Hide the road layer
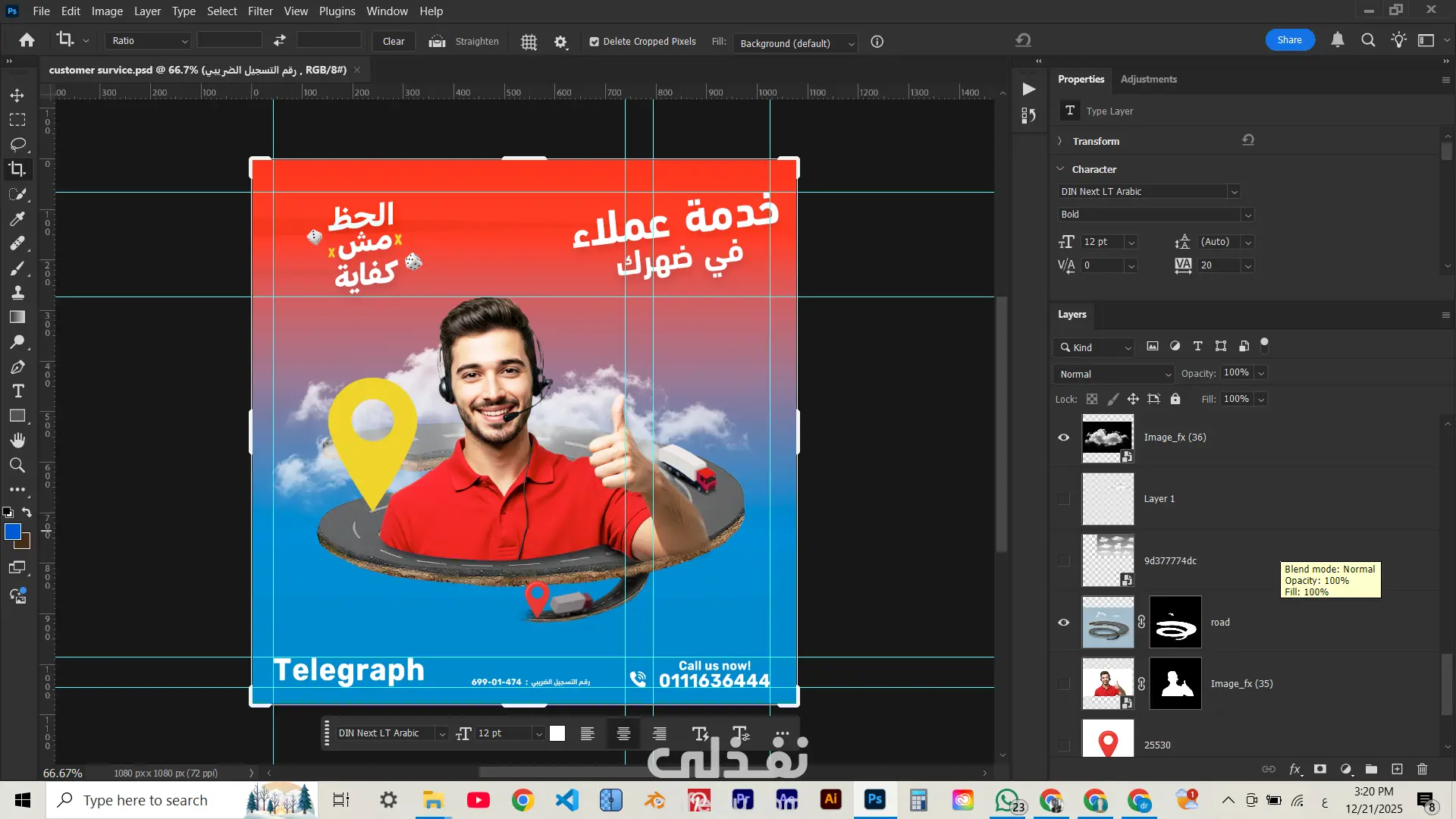 click(x=1064, y=623)
